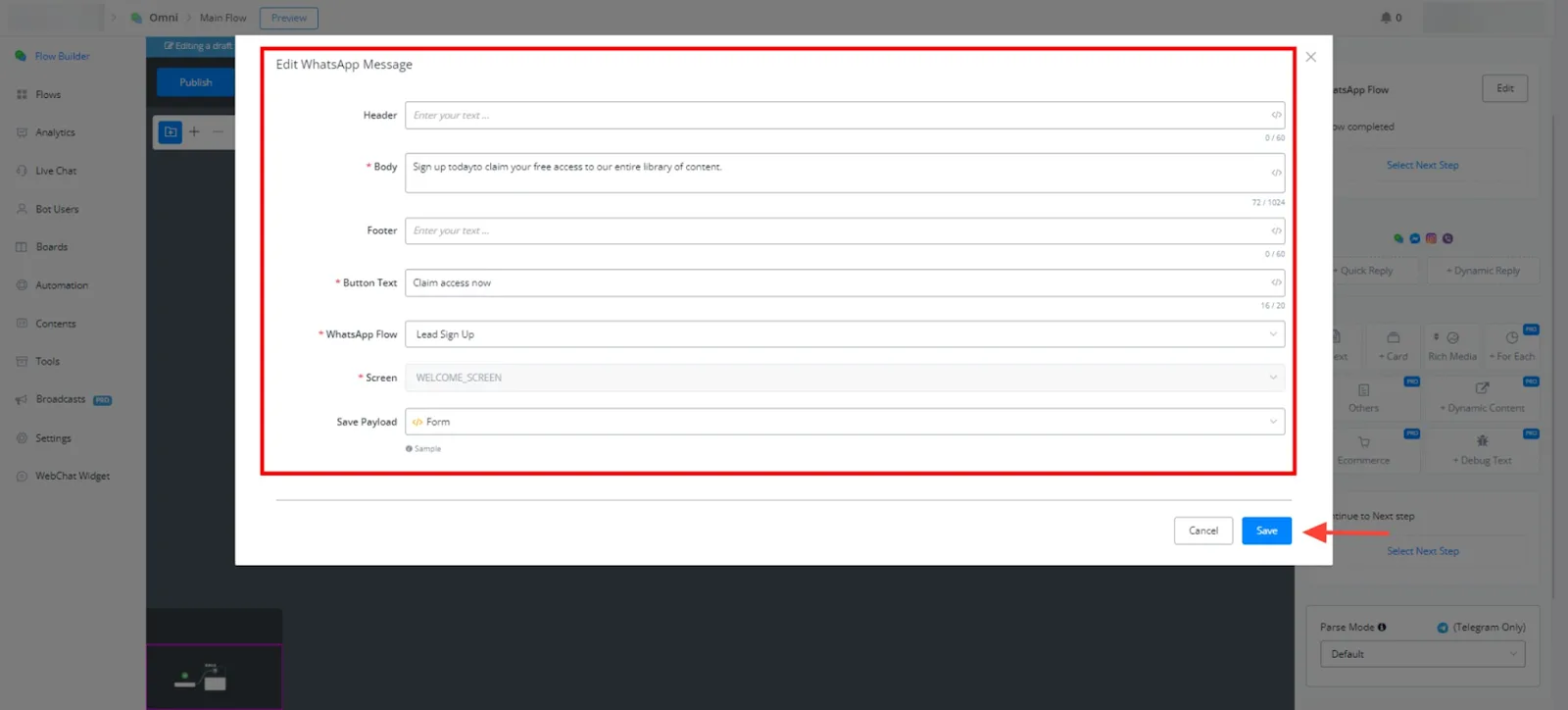This screenshot has height=710, width=1568.
Task: Open WebChat Widget from sidebar
Action: click(x=73, y=477)
